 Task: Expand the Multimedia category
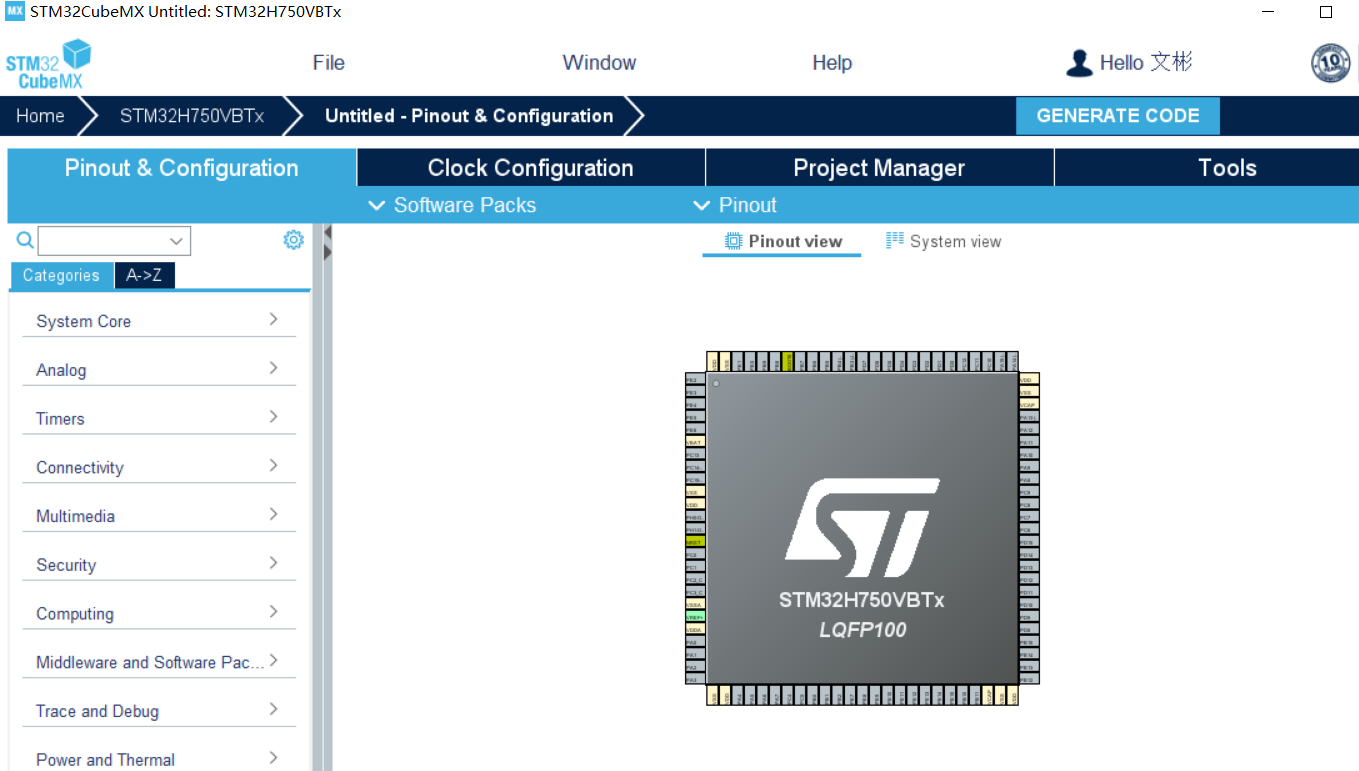click(159, 516)
